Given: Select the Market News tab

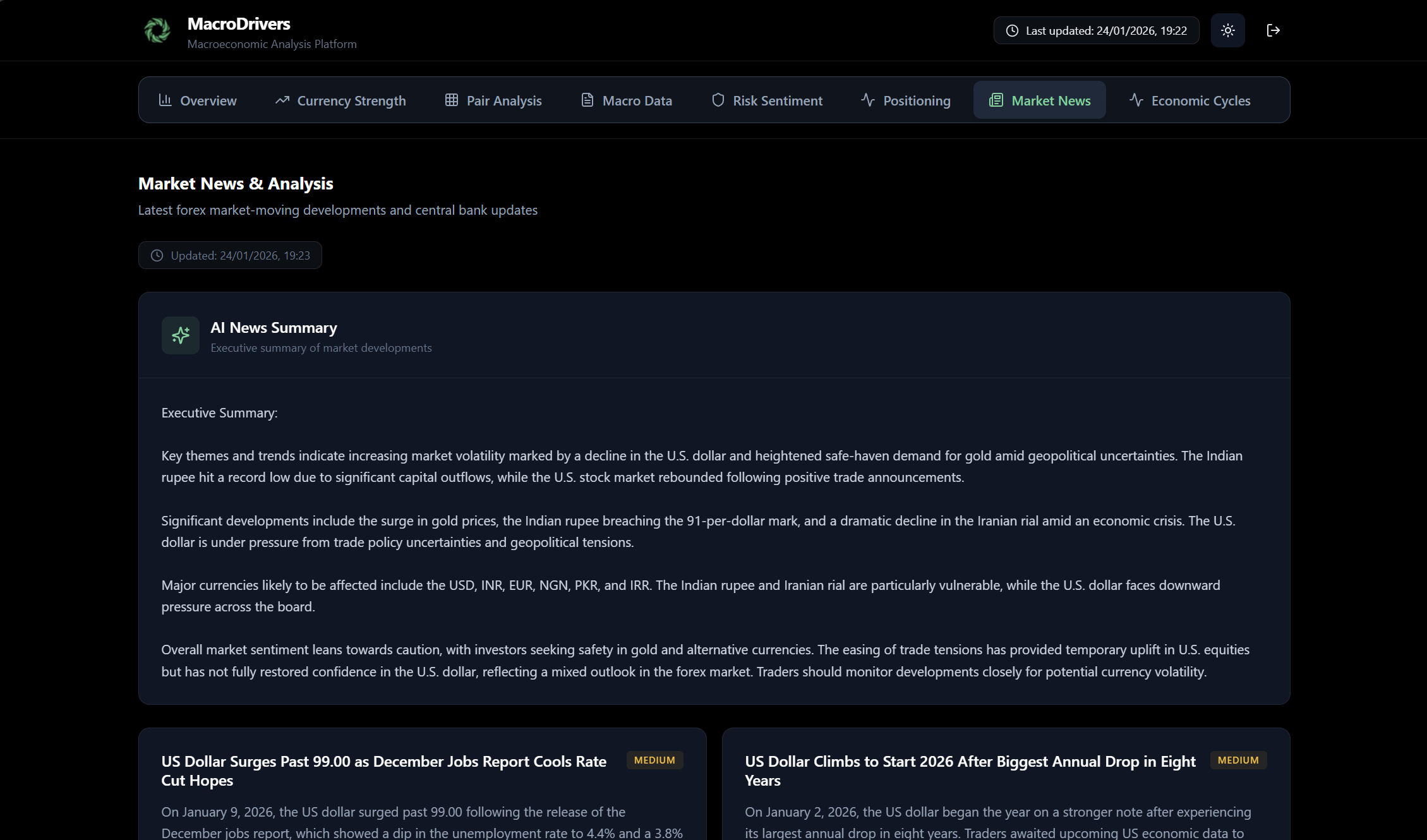Looking at the screenshot, I should click(x=1039, y=100).
